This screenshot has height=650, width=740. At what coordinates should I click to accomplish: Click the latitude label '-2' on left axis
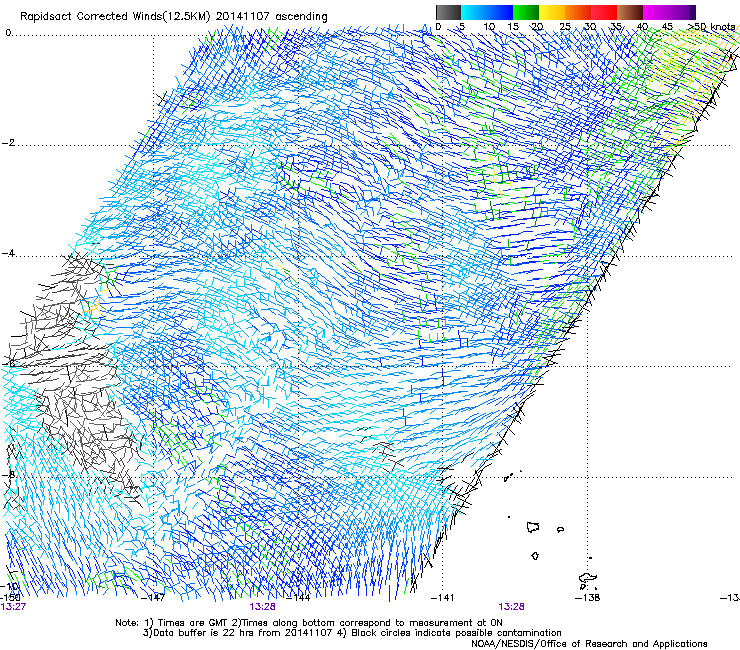coord(8,143)
